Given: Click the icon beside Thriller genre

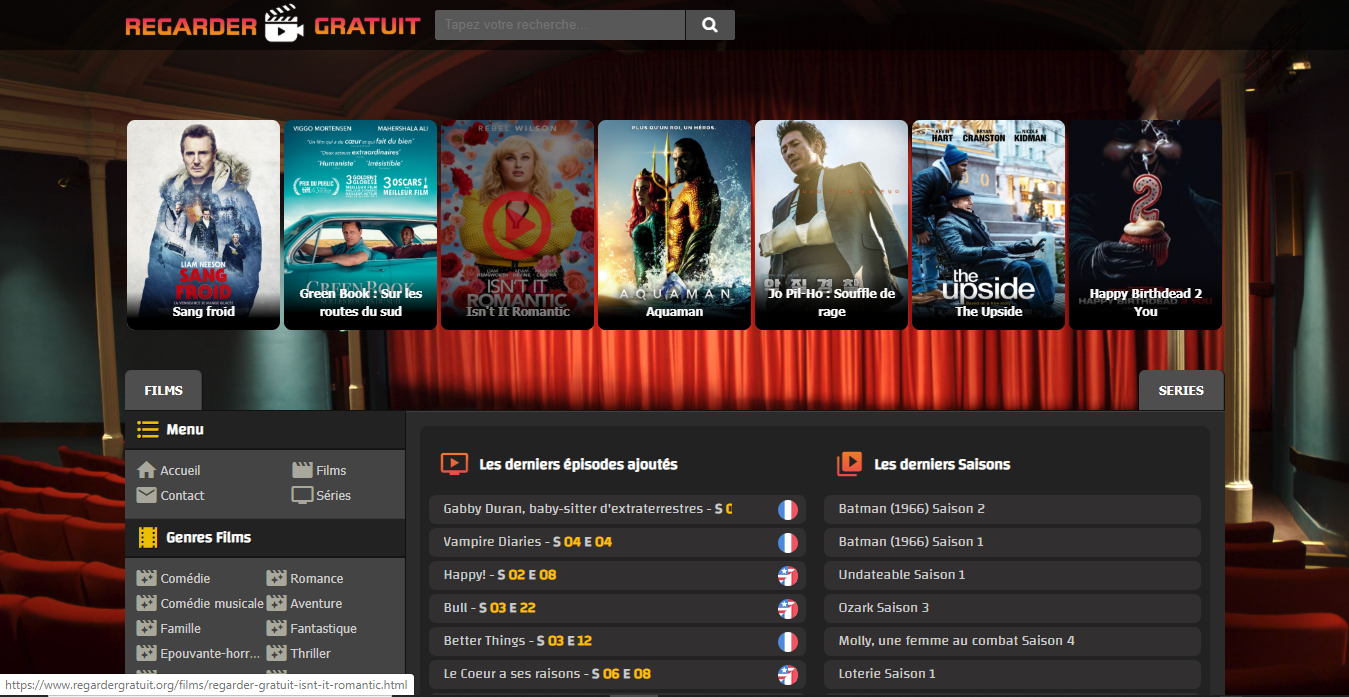Looking at the screenshot, I should pyautogui.click(x=276, y=653).
